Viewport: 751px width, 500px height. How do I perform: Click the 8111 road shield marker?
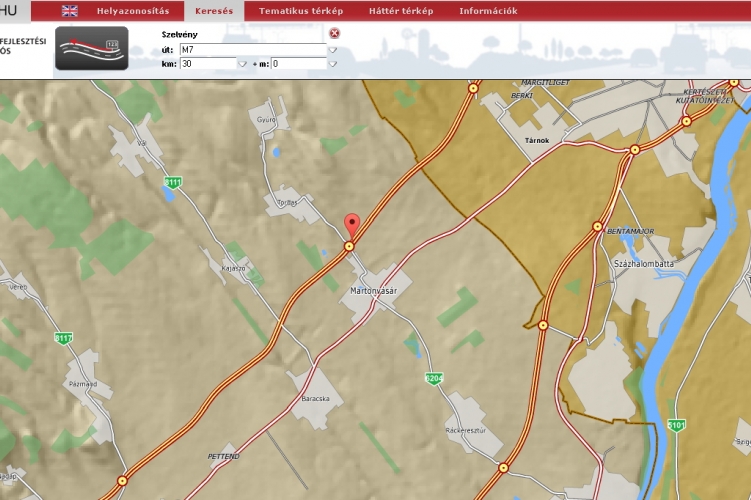(173, 182)
